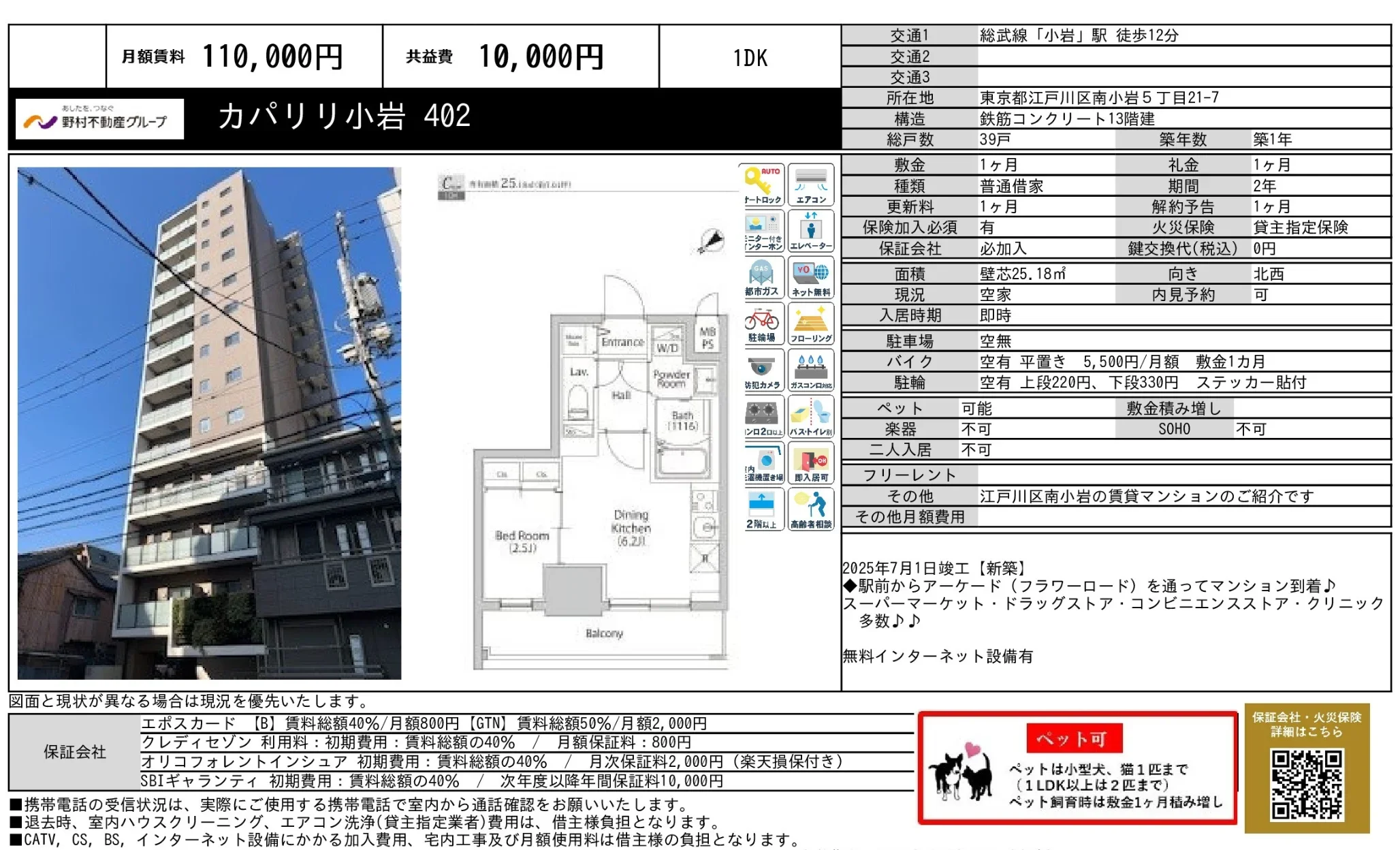Click the building exterior photo
The image size is (1400, 850).
(209, 423)
